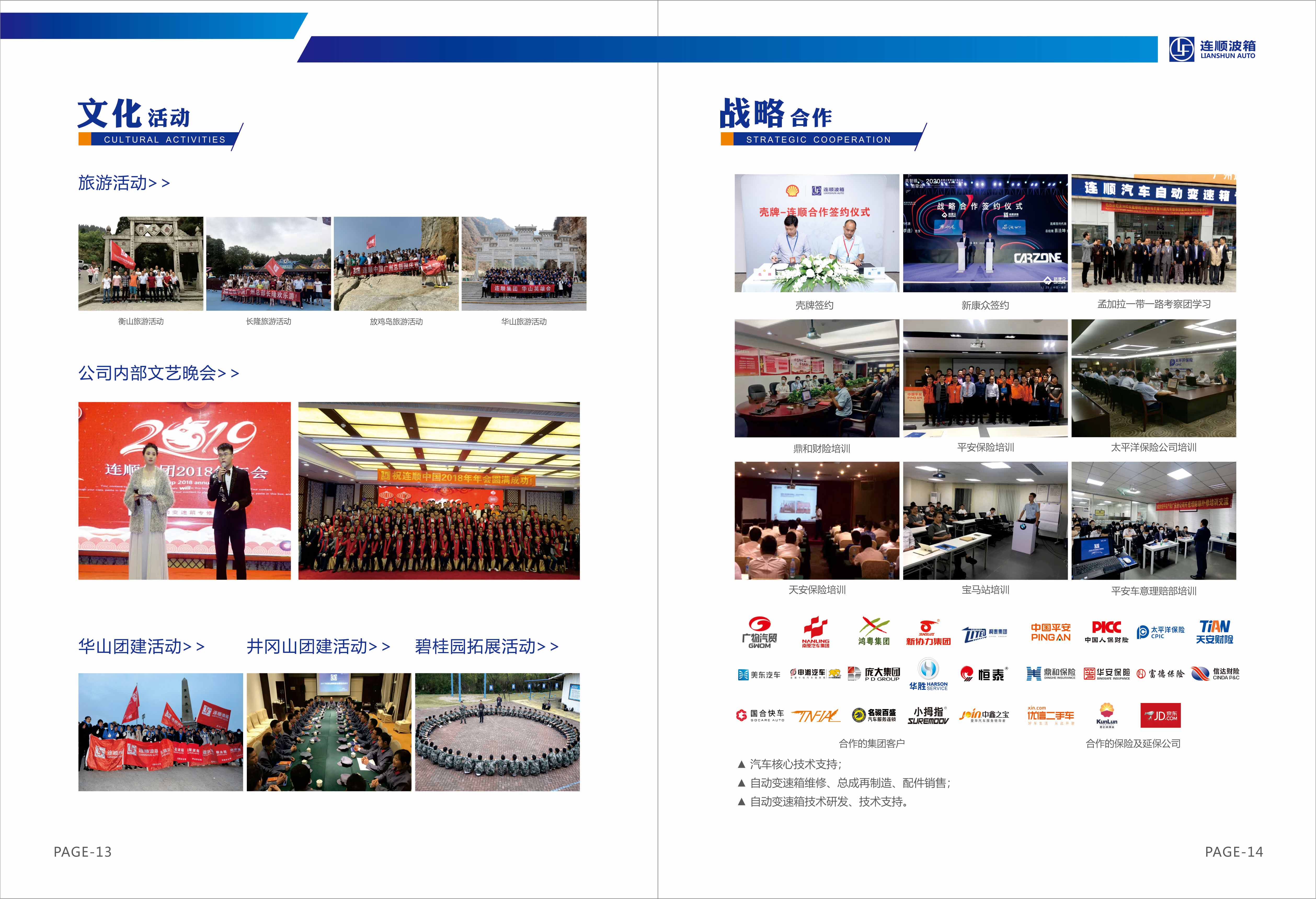
Task: Click the 合作的保险及延保公司 caption
Action: click(x=1133, y=744)
